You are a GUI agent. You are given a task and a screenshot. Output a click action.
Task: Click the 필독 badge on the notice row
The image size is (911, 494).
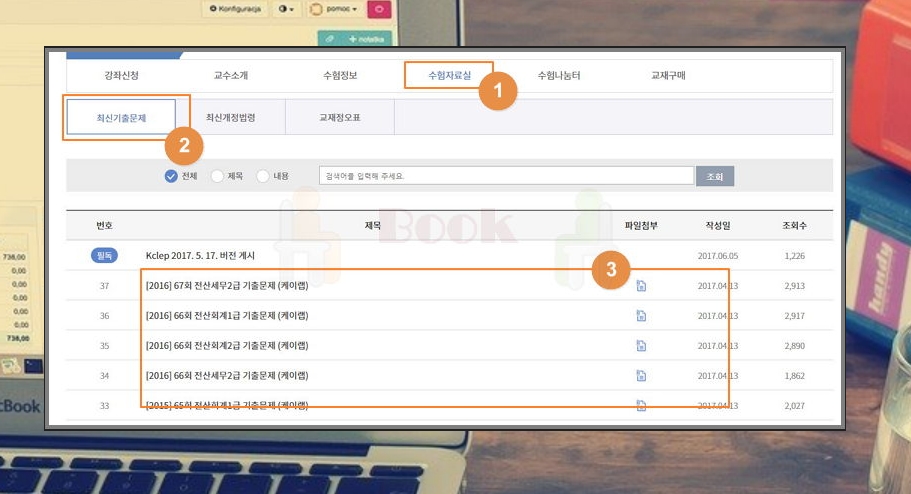[104, 256]
